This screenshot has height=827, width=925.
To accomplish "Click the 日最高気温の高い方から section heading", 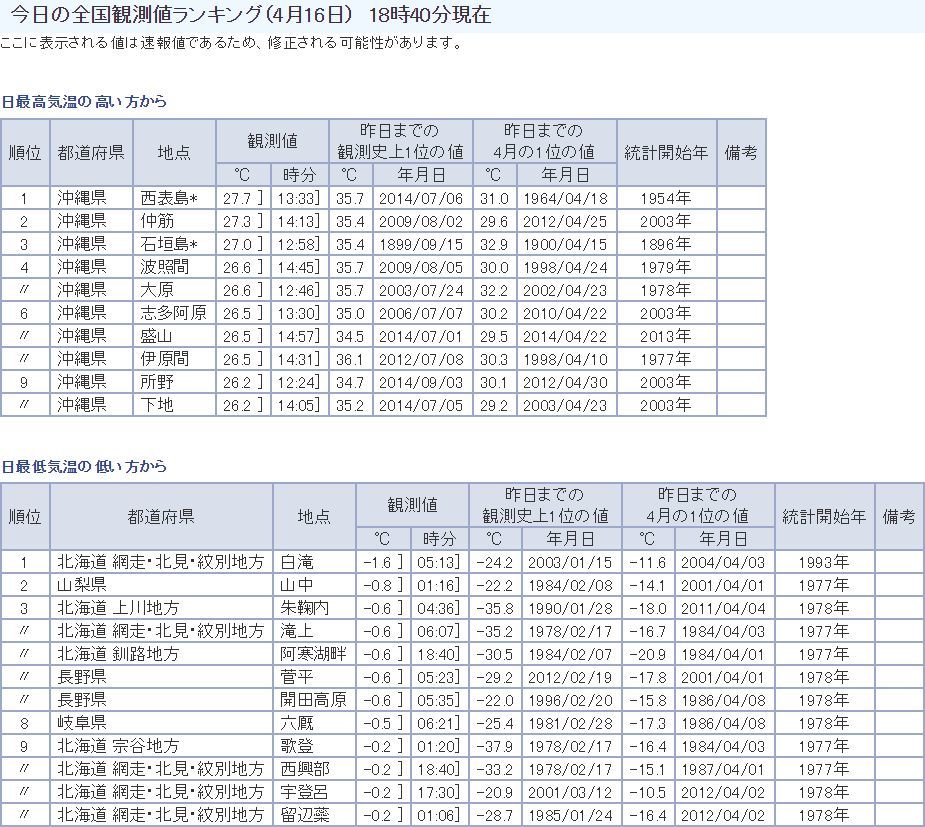I will [x=84, y=102].
